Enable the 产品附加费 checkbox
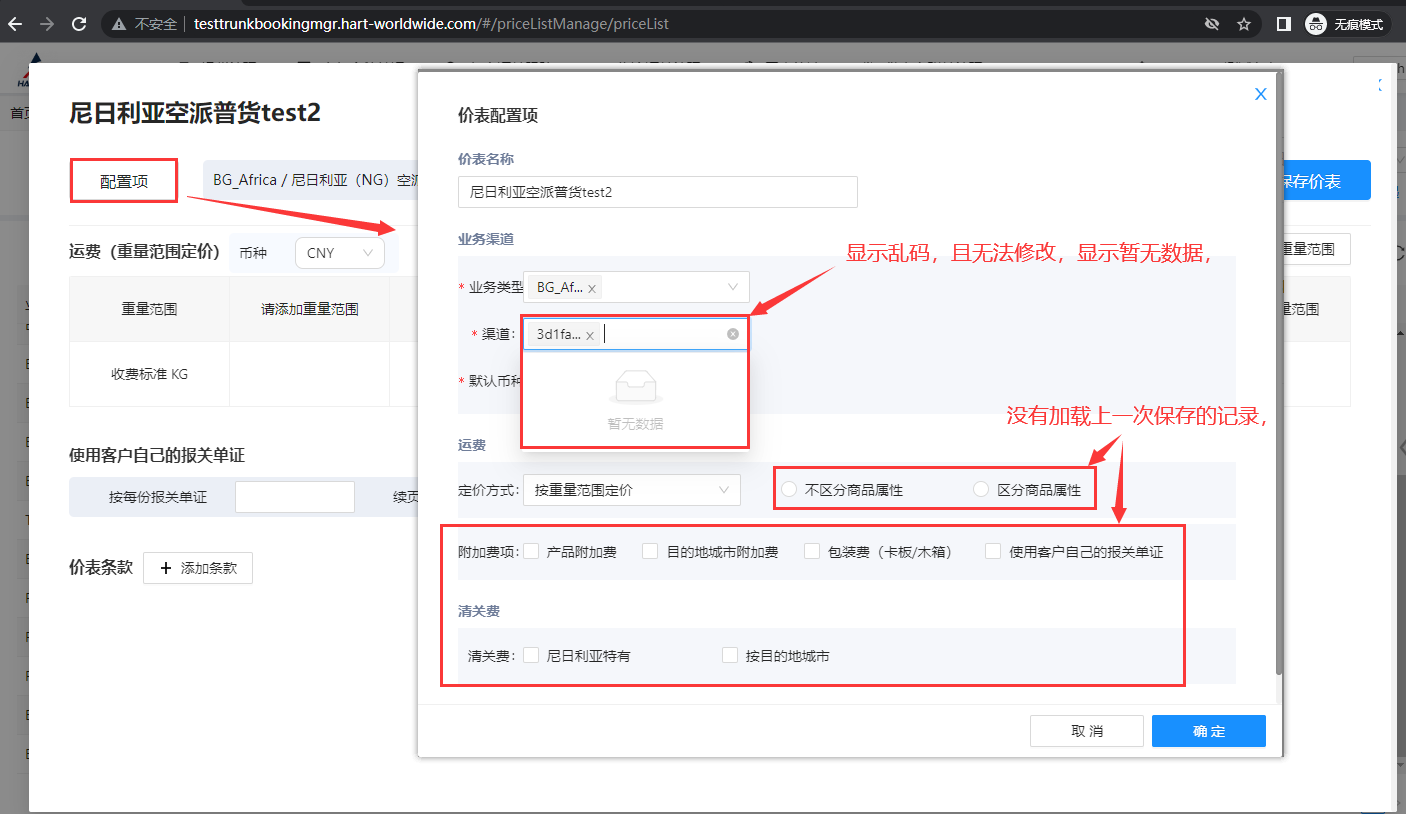This screenshot has height=814, width=1406. click(531, 551)
